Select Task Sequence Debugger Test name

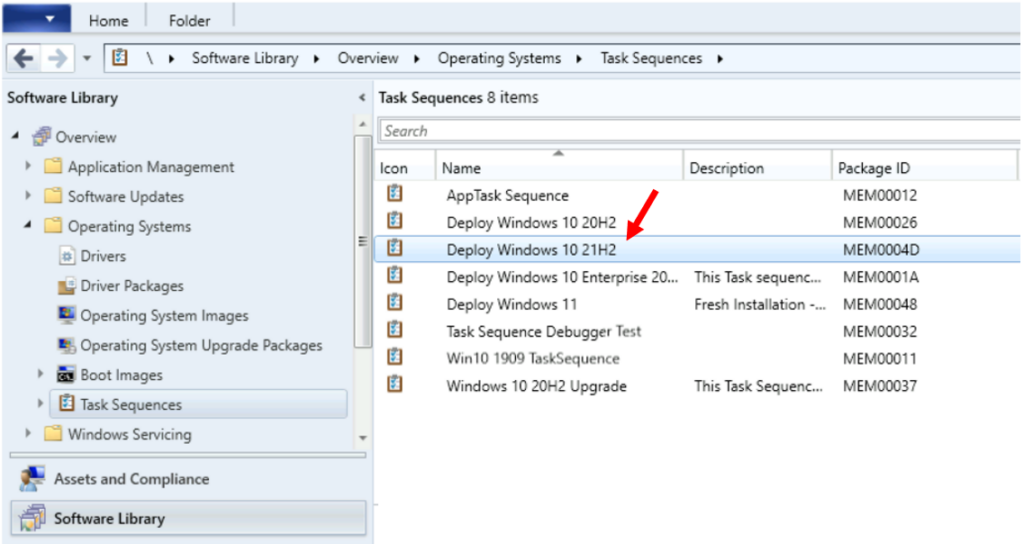(543, 331)
